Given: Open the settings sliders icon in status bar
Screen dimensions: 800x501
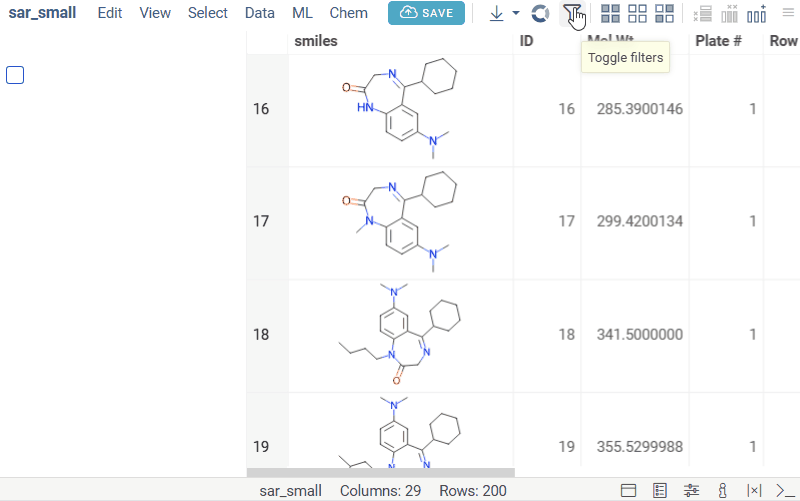Looking at the screenshot, I should click(691, 490).
